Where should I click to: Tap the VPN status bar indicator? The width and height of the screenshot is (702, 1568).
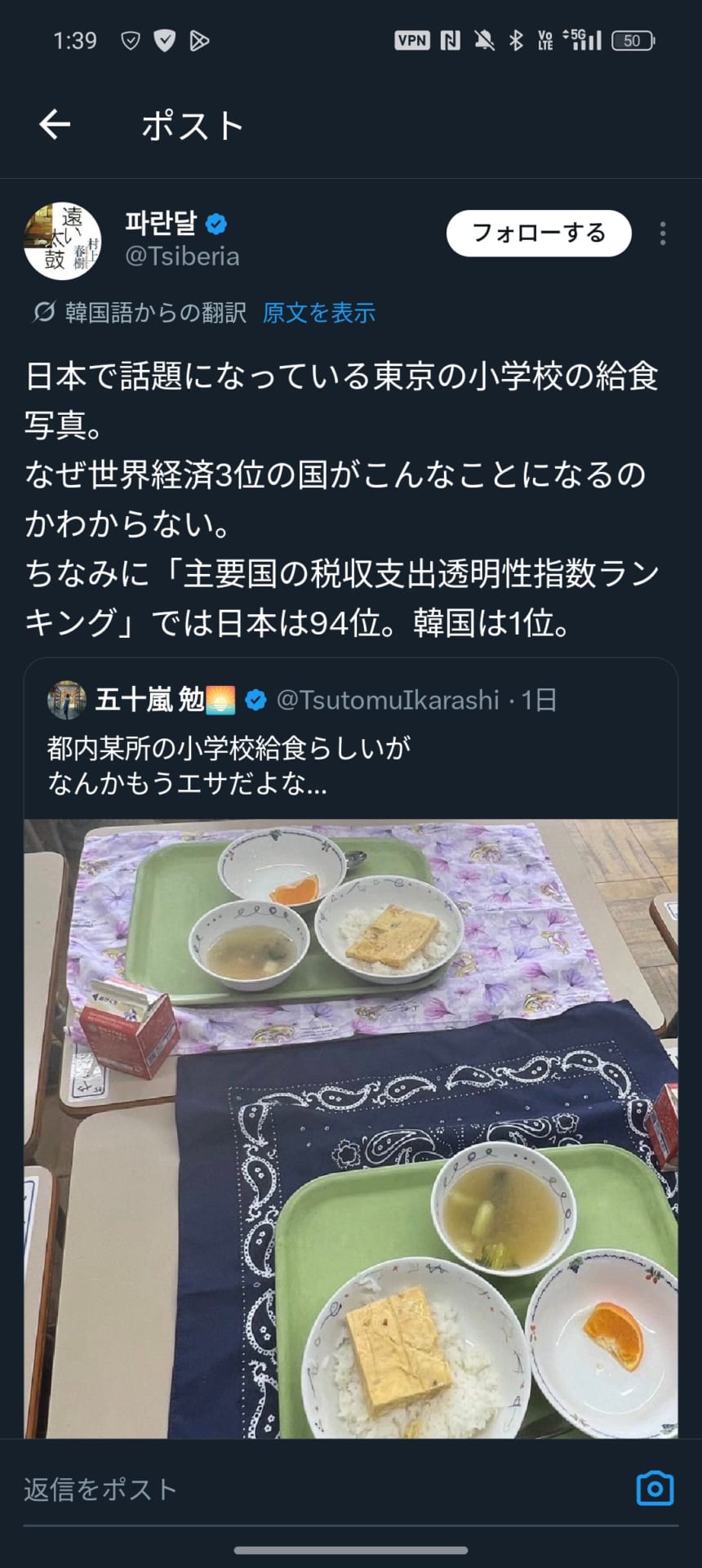click(x=412, y=40)
